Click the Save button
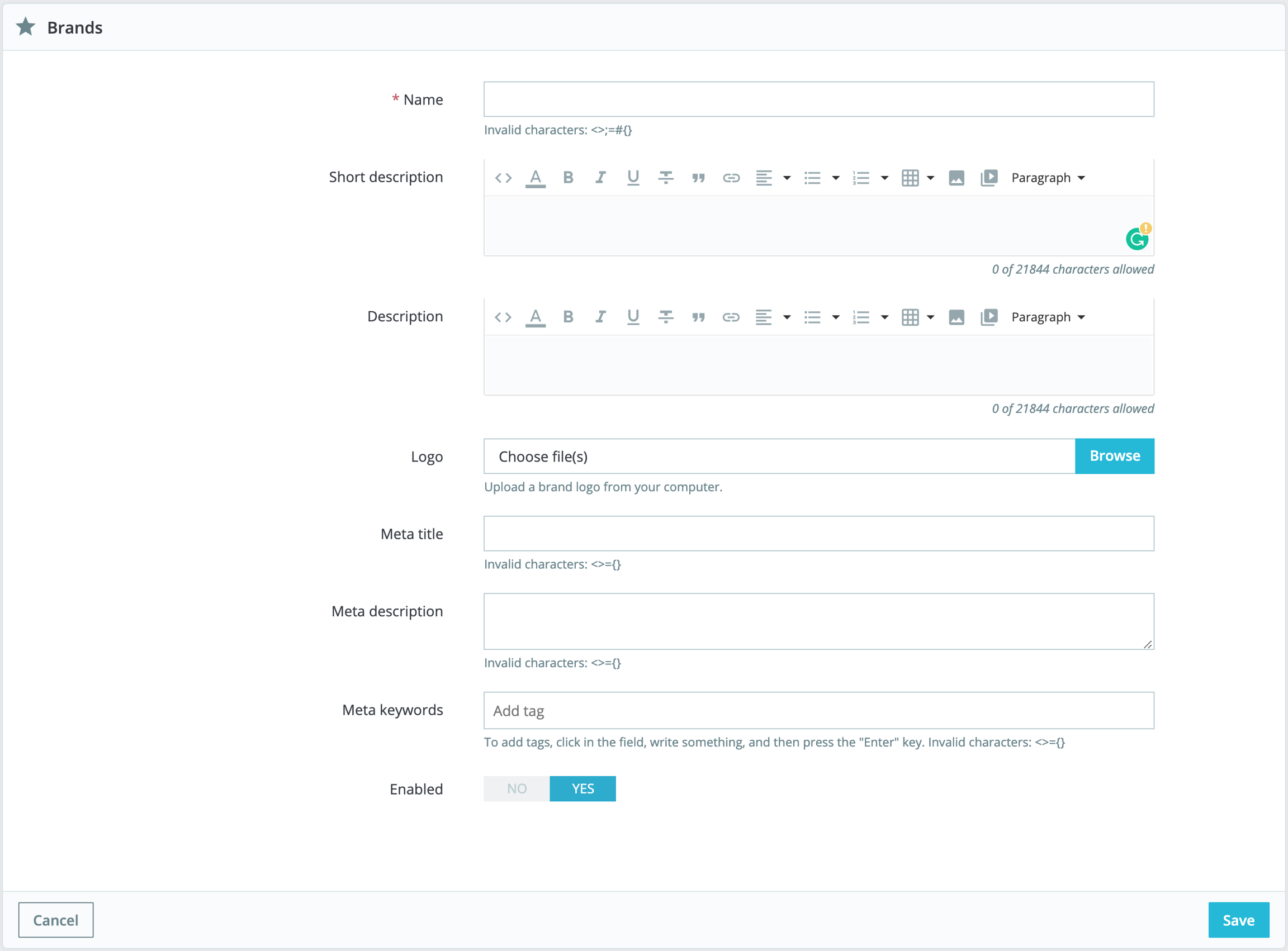This screenshot has width=1288, height=951. pyautogui.click(x=1238, y=920)
